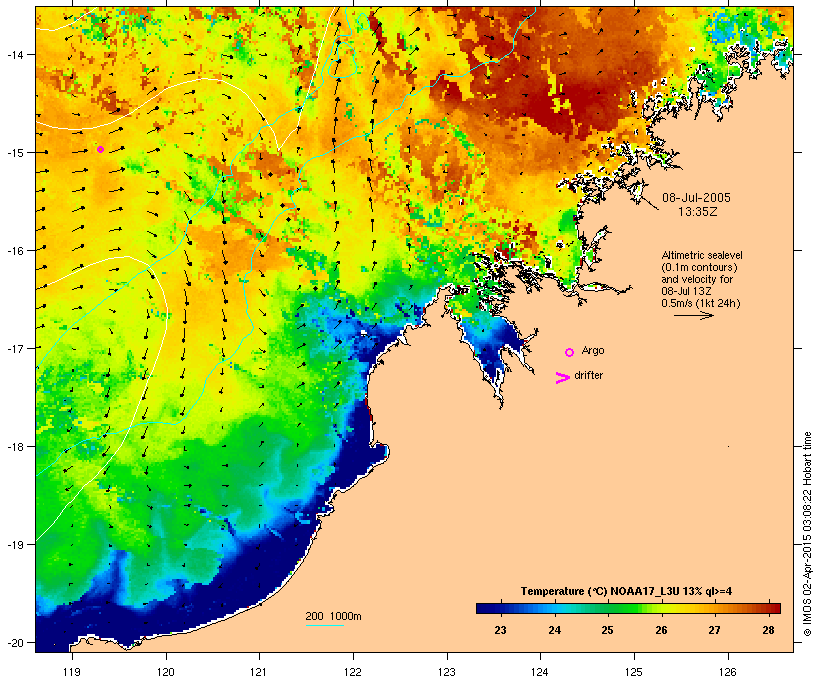Click the colorbar tick label '27'
This screenshot has width=820, height=680.
[714, 630]
